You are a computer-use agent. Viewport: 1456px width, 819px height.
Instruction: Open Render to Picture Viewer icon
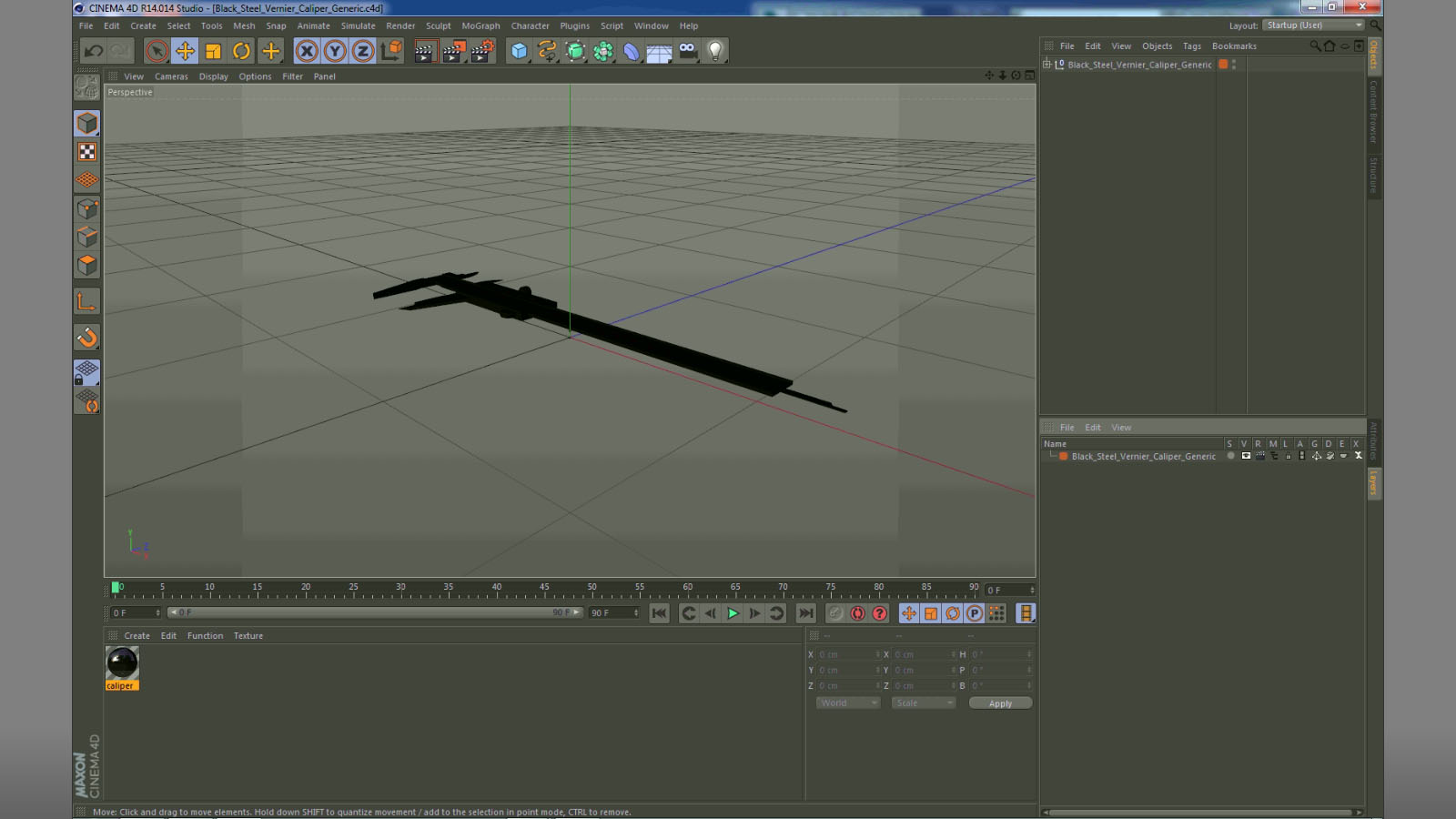point(453,51)
